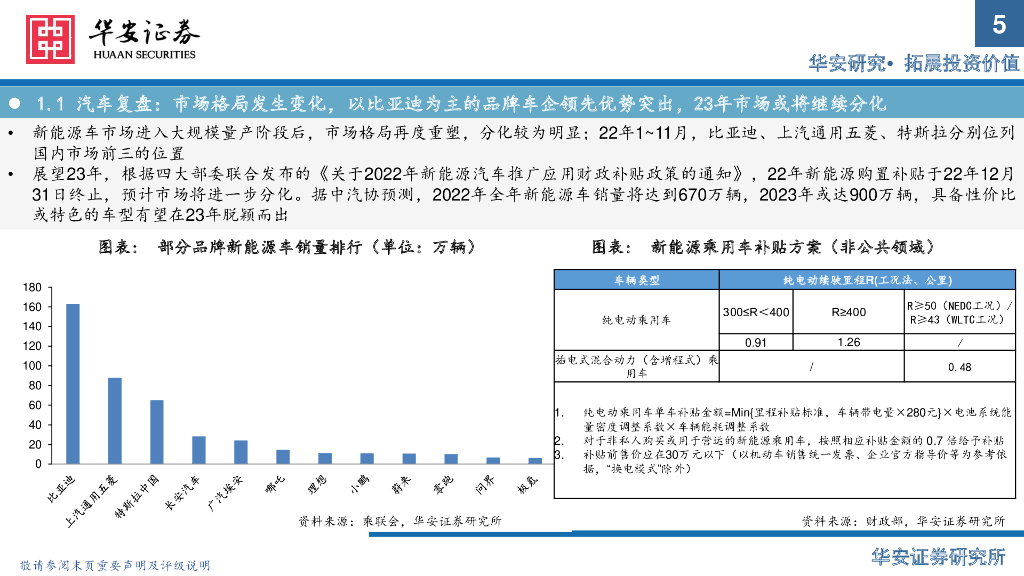
Task: Click the axis label 长安汽车
Action: pos(183,493)
